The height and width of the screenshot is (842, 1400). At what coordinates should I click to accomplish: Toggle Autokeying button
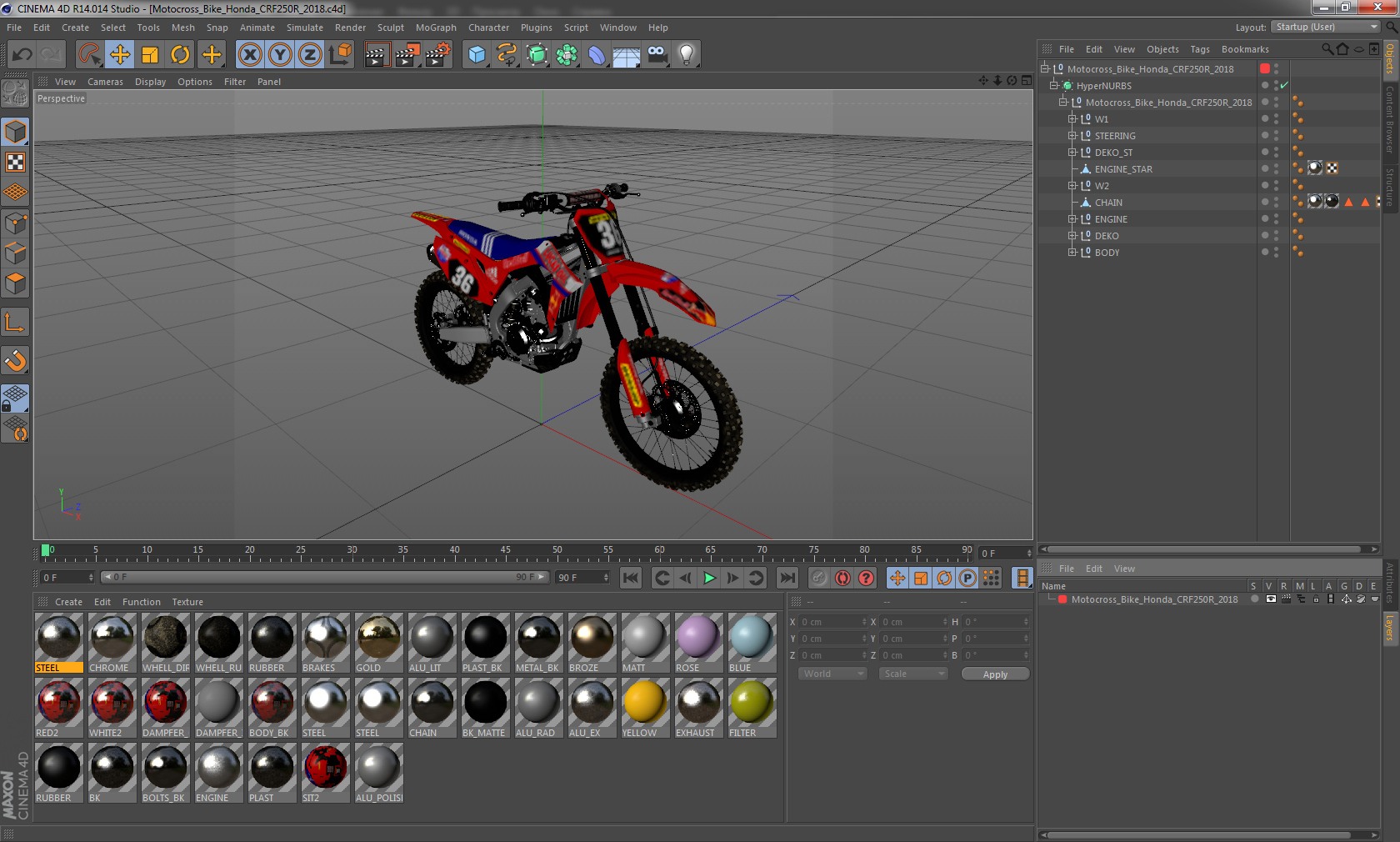pos(843,578)
